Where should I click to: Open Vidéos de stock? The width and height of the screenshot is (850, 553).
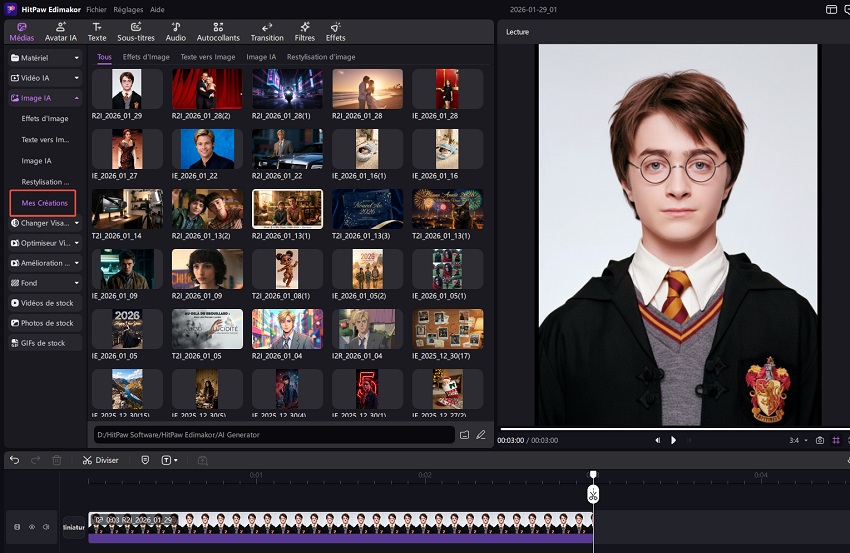(x=45, y=303)
